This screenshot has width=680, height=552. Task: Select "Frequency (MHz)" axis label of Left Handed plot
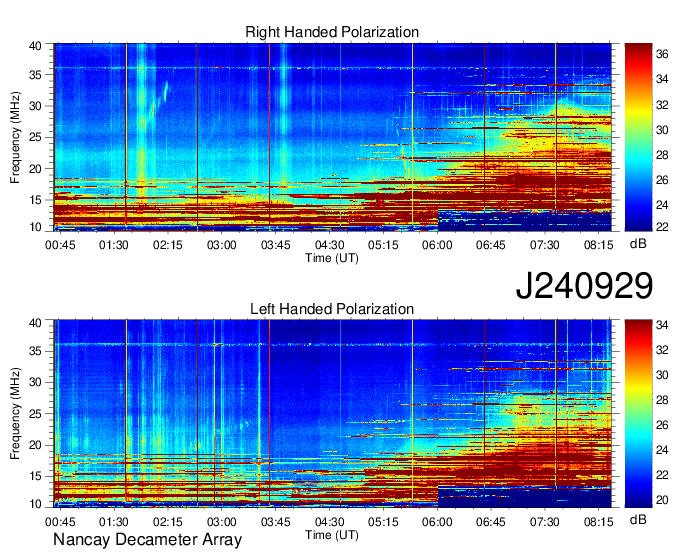pos(15,414)
